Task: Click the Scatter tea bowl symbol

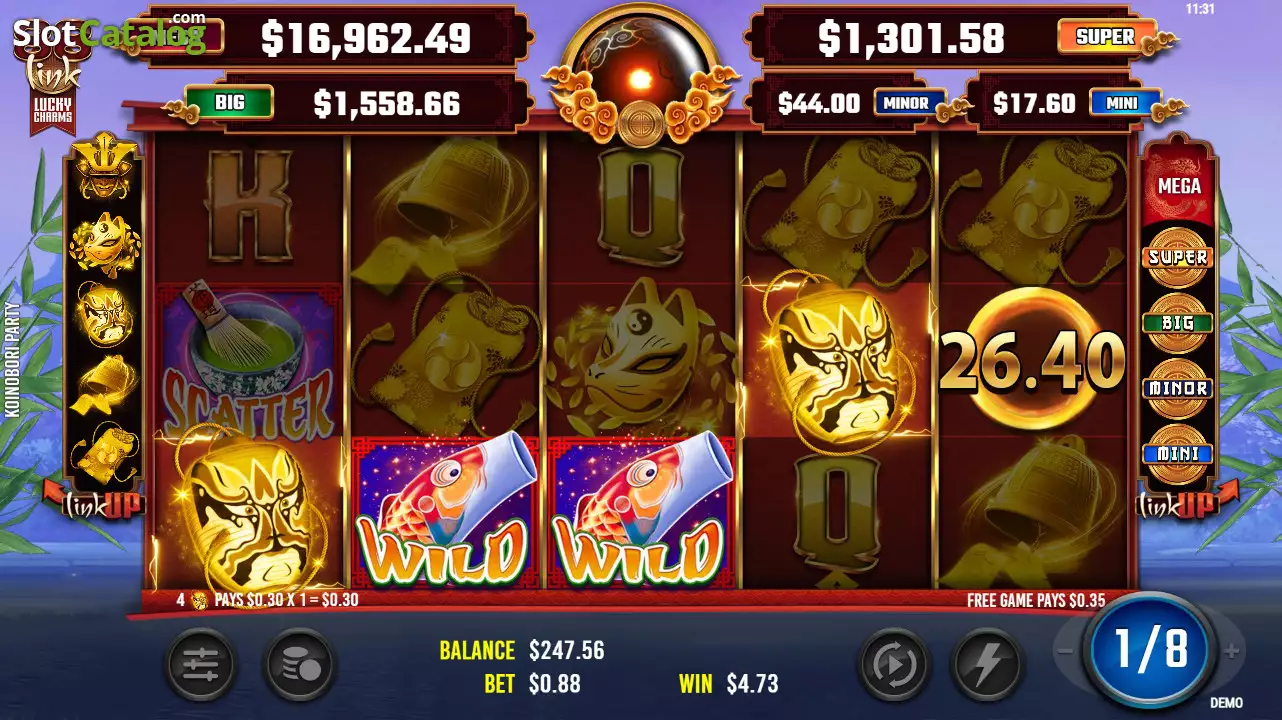Action: pos(248,361)
